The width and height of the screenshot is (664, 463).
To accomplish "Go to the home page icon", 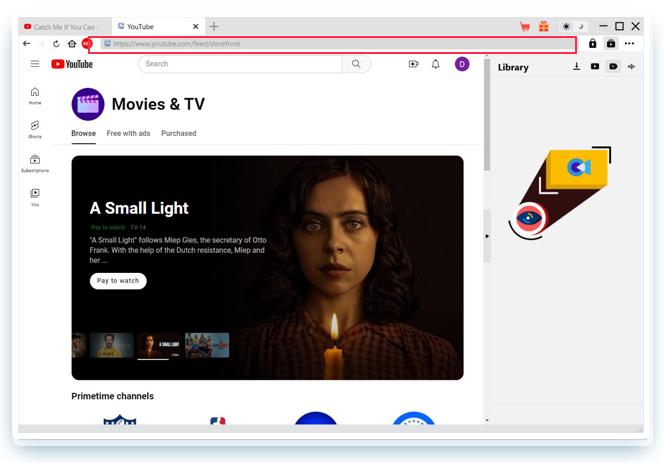I will coord(72,43).
